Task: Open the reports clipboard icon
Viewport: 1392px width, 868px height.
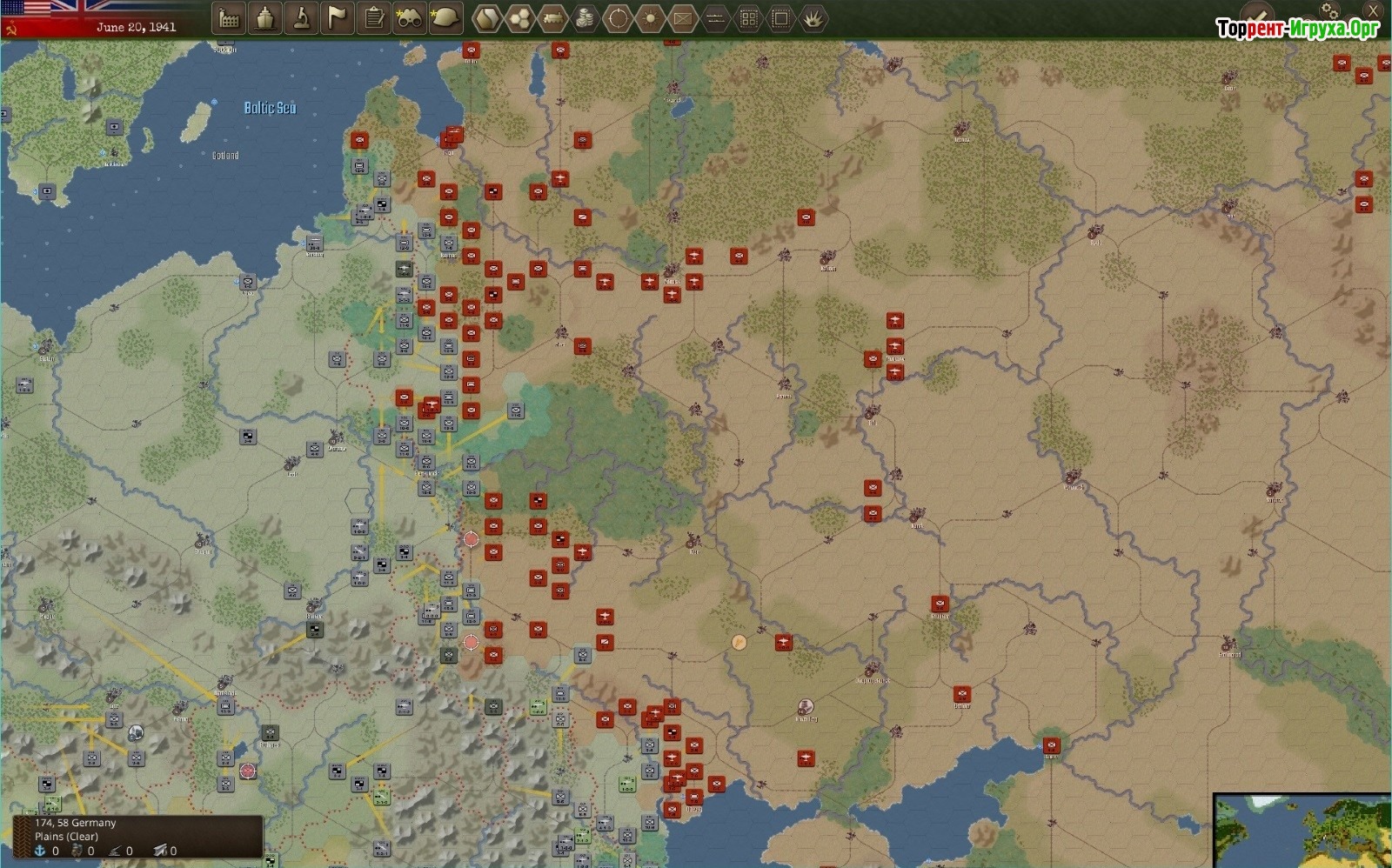Action: (374, 18)
